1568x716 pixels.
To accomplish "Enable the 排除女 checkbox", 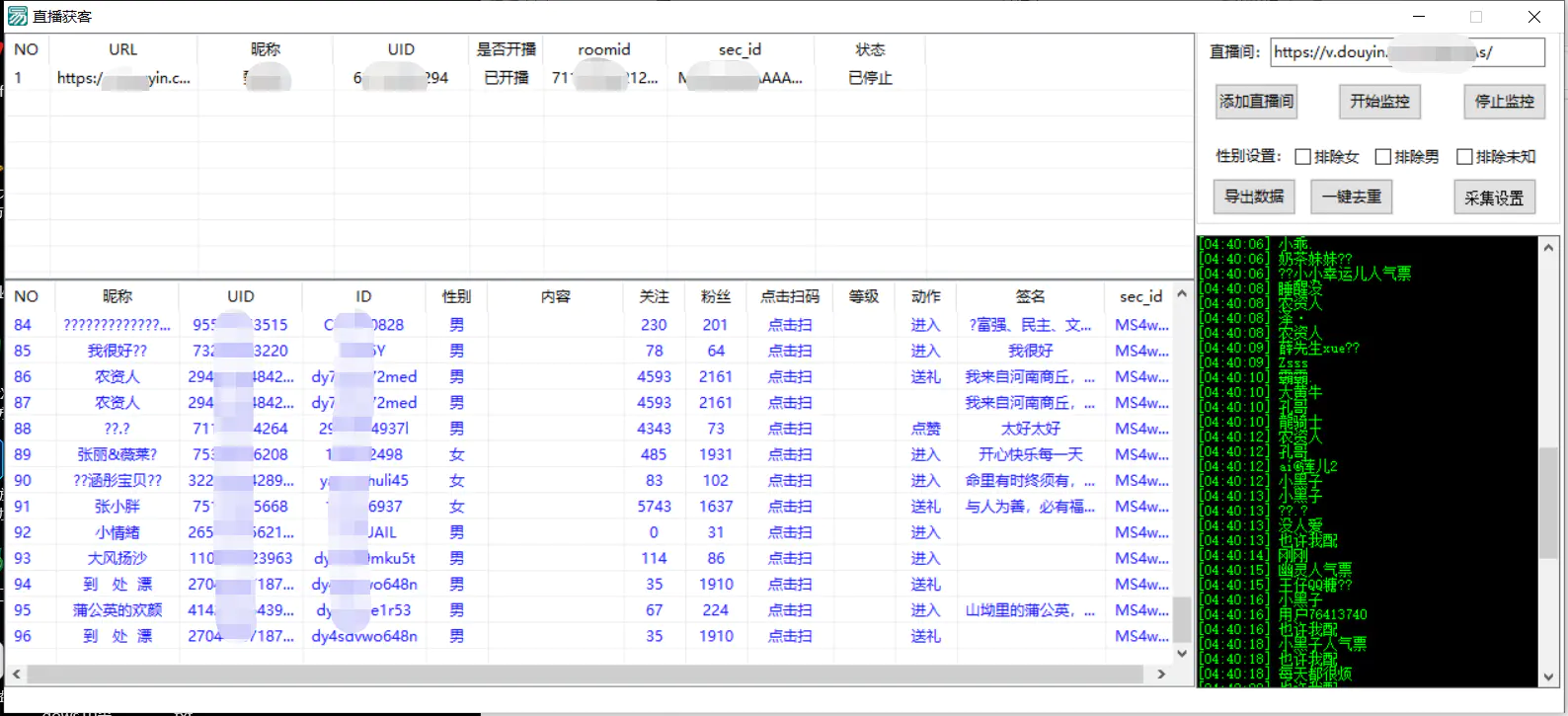I will click(x=1303, y=157).
